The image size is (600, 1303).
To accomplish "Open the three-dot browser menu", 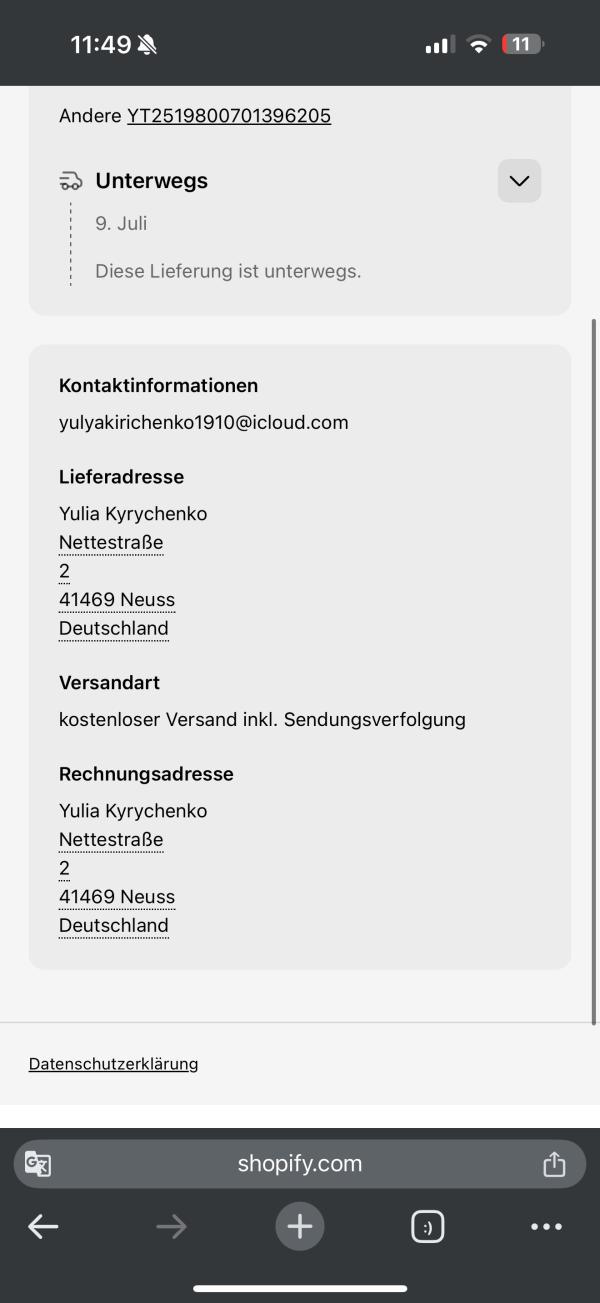I will pos(546,1227).
